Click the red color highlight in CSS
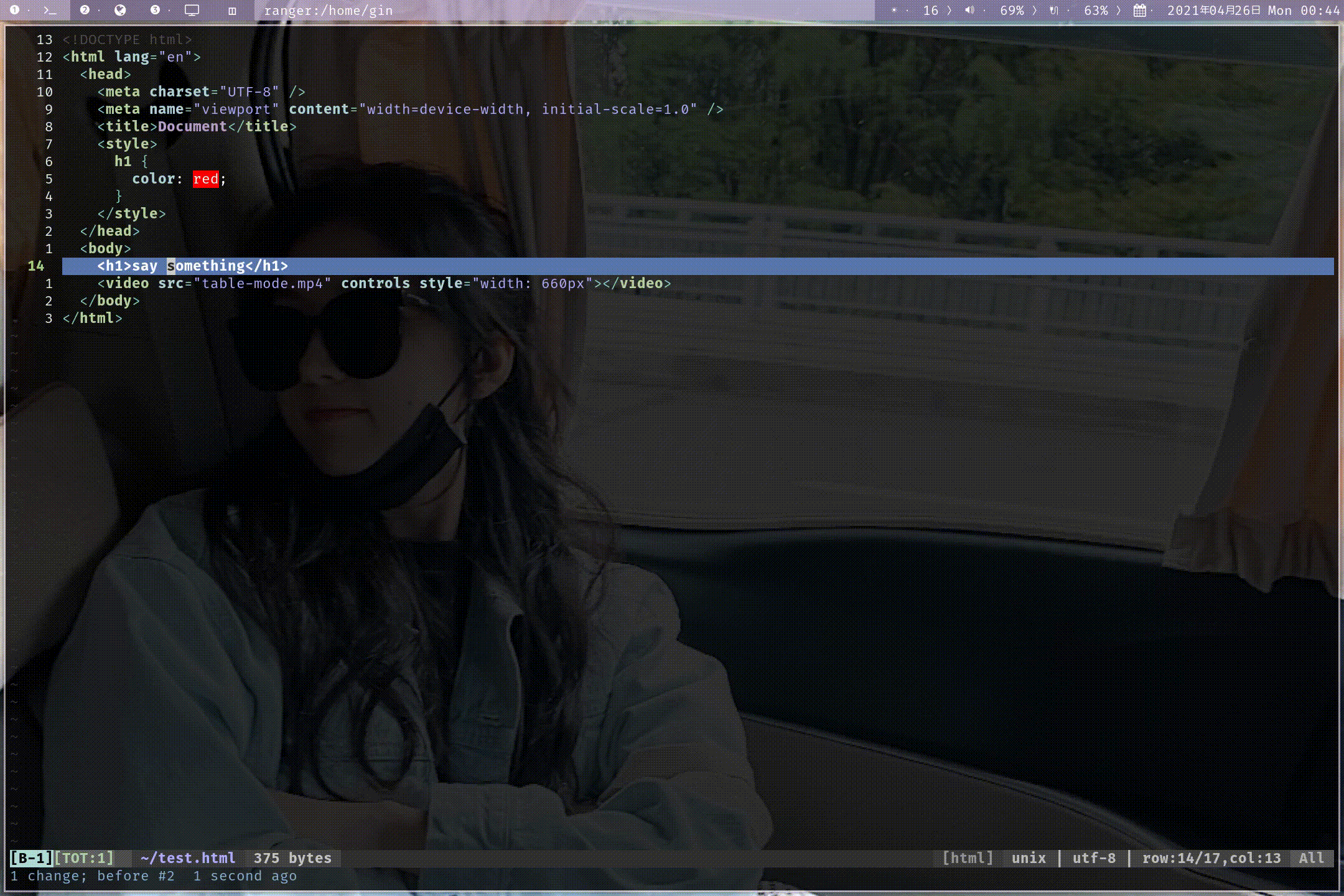 [x=205, y=179]
